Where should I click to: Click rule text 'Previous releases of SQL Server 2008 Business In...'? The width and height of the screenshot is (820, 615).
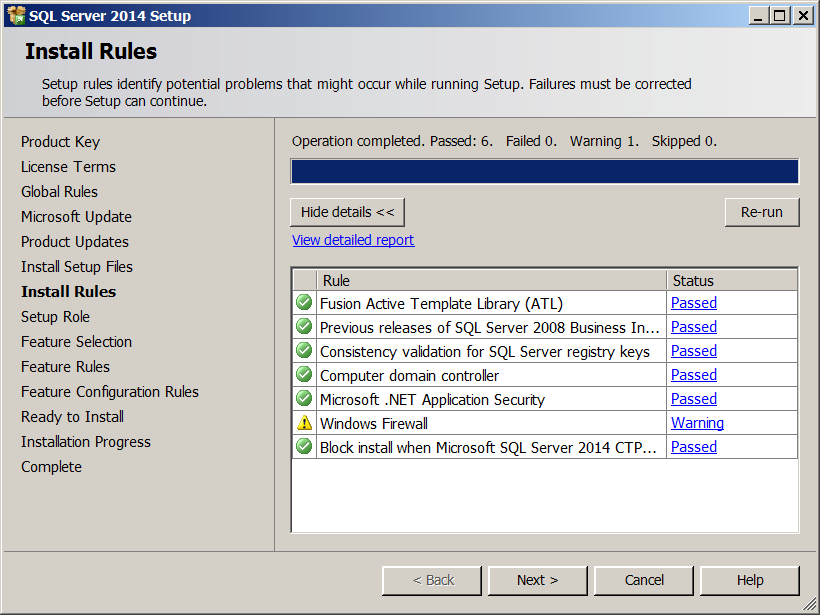(489, 328)
